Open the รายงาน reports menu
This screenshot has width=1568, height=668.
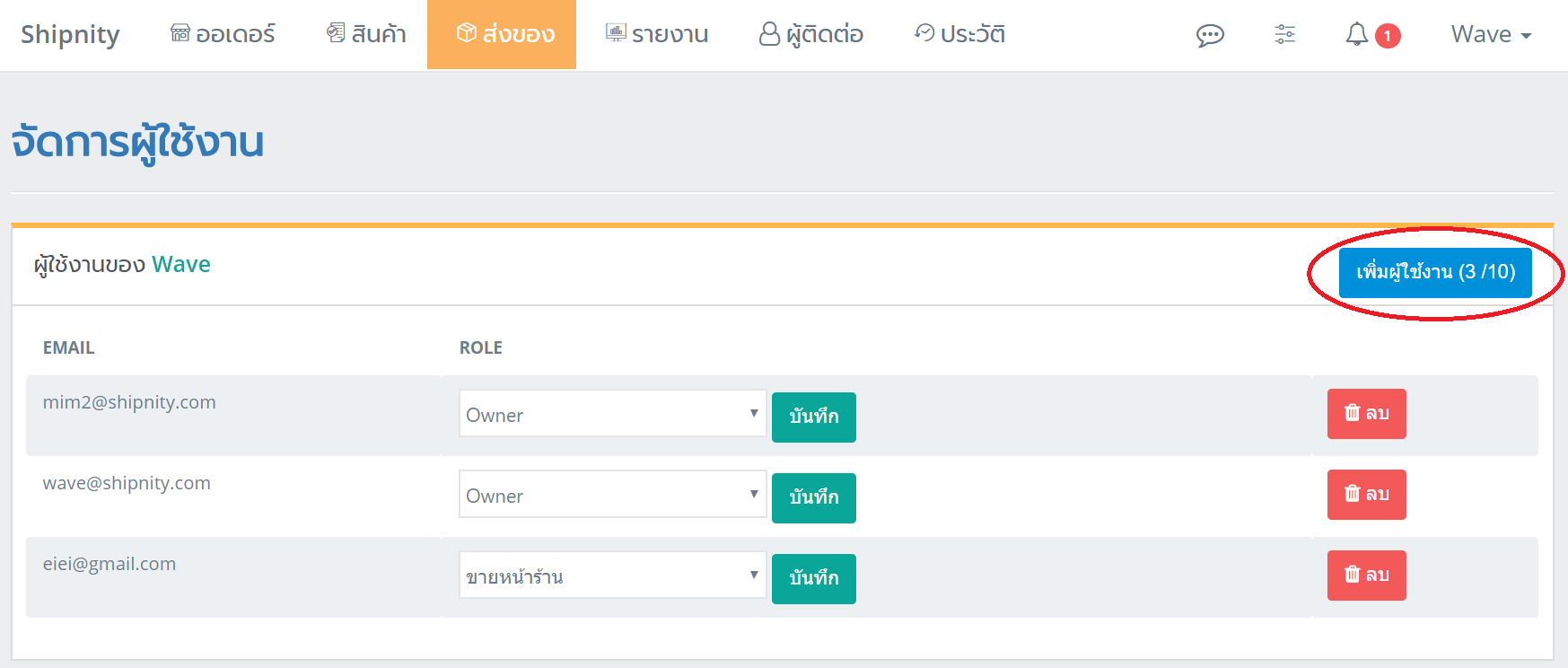[656, 34]
